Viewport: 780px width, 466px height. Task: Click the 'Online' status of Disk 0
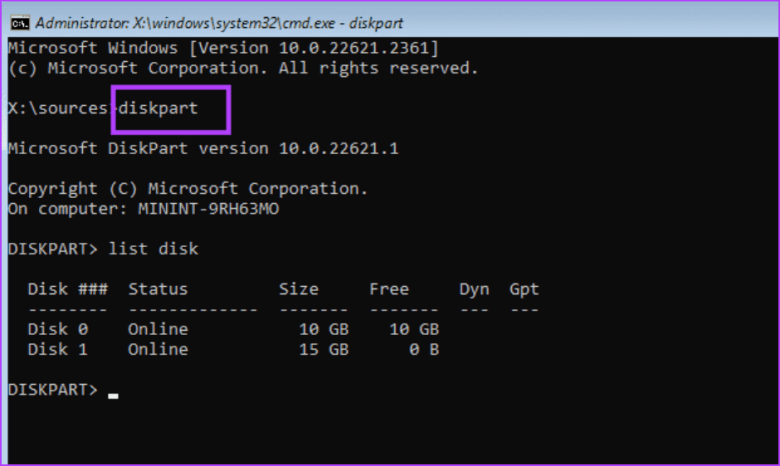coord(158,329)
